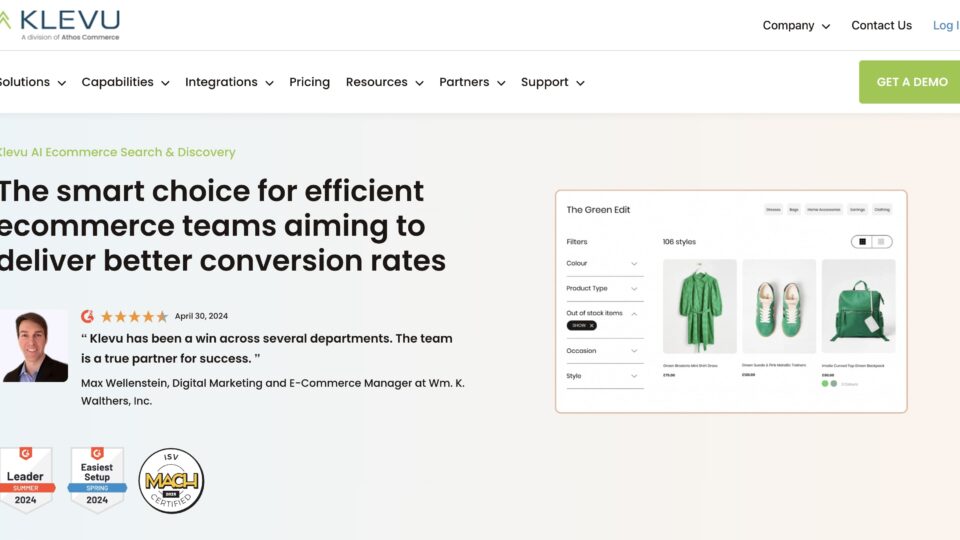This screenshot has height=540, width=960.
Task: Click the 106 styles count
Action: (679, 242)
